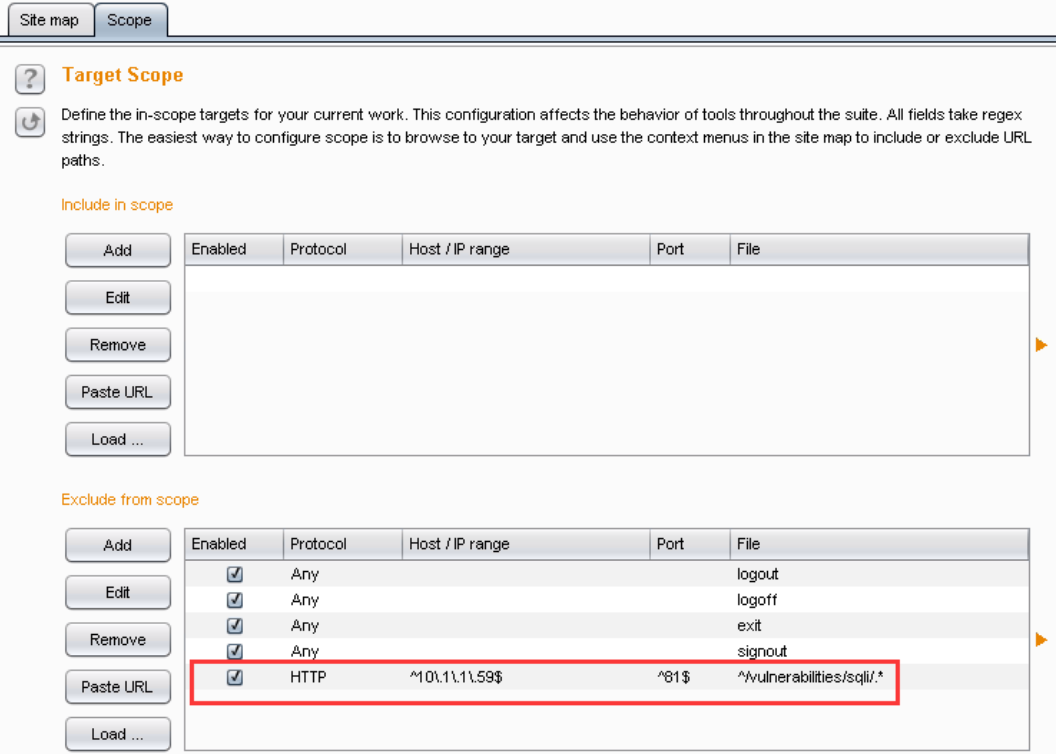Click the restore defaults arrow icon

[30, 123]
